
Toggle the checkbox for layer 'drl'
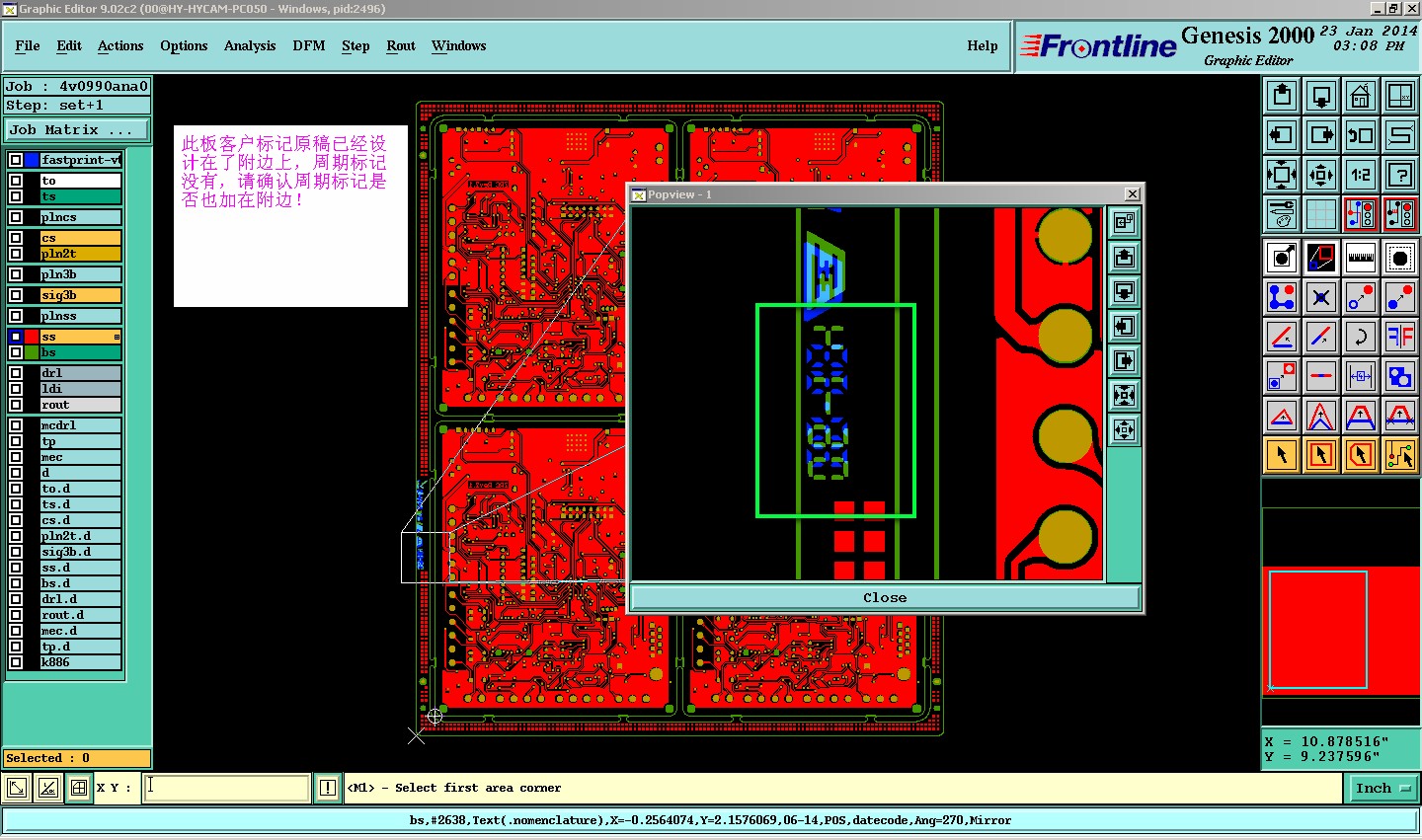tap(16, 373)
